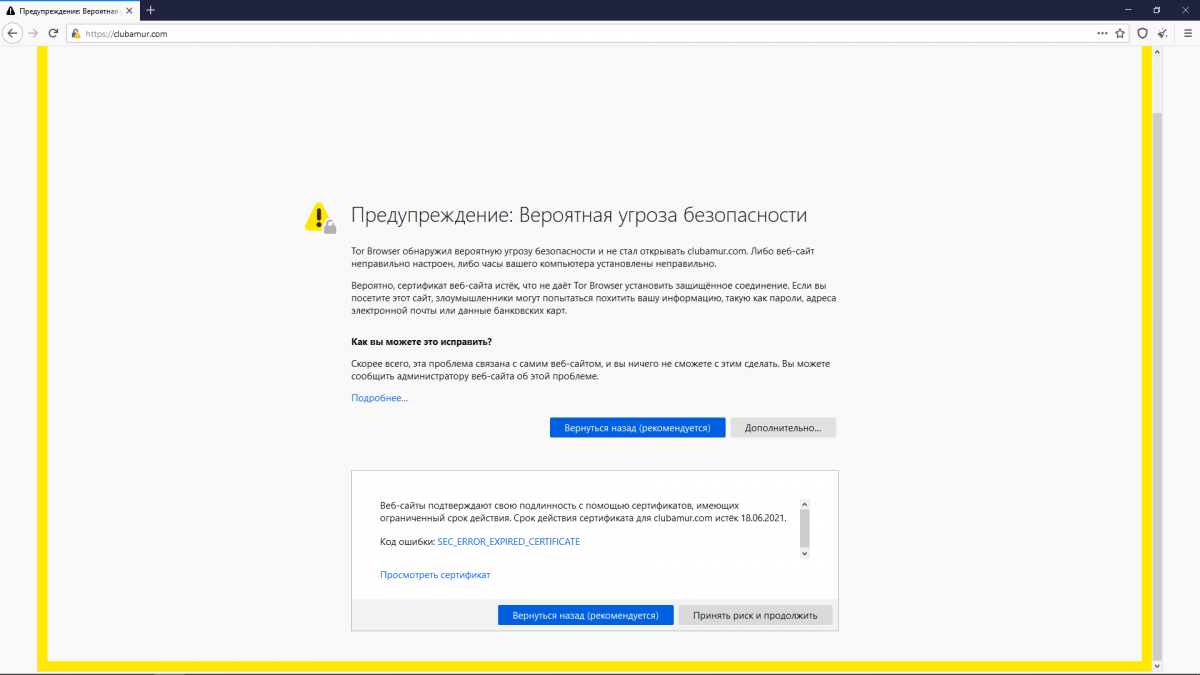
Task: Click the page's vertical scrollbar down arrow
Action: click(1157, 665)
